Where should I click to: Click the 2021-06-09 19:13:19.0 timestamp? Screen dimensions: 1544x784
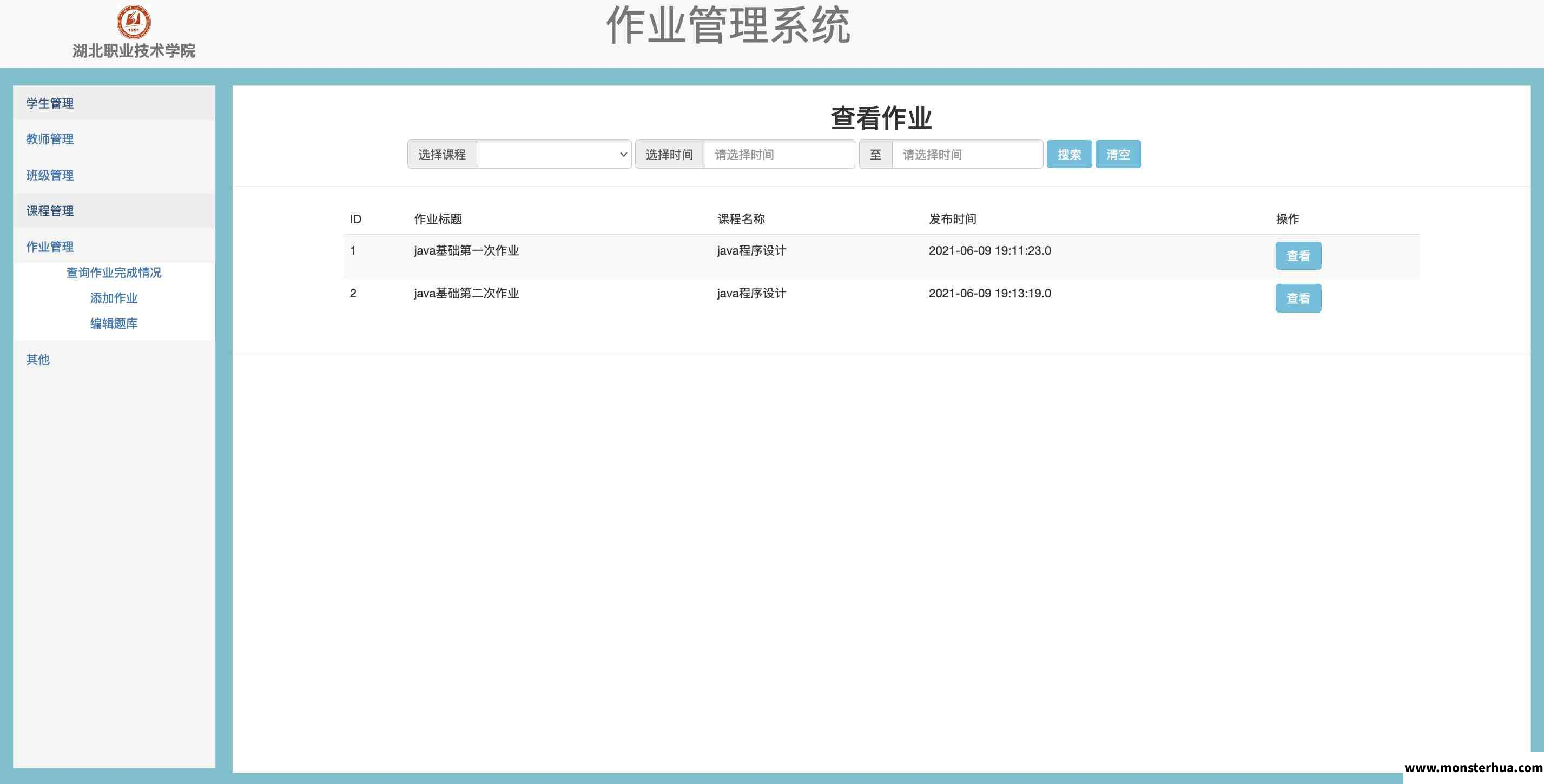coord(989,294)
